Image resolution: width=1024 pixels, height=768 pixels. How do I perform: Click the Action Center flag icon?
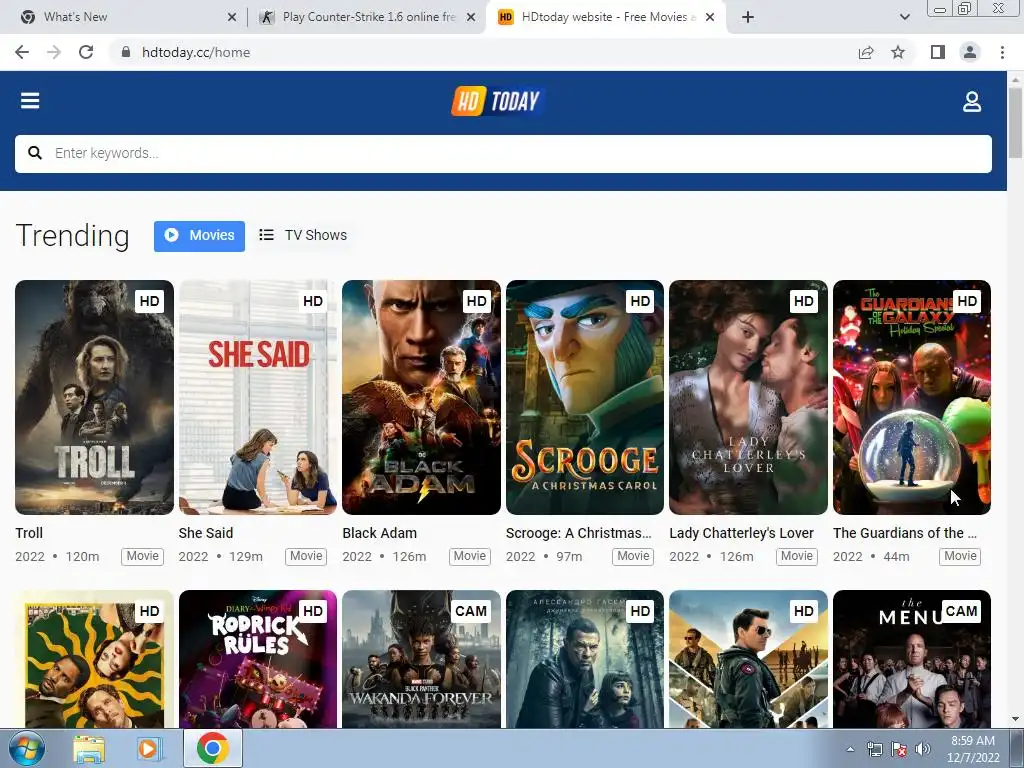[899, 749]
